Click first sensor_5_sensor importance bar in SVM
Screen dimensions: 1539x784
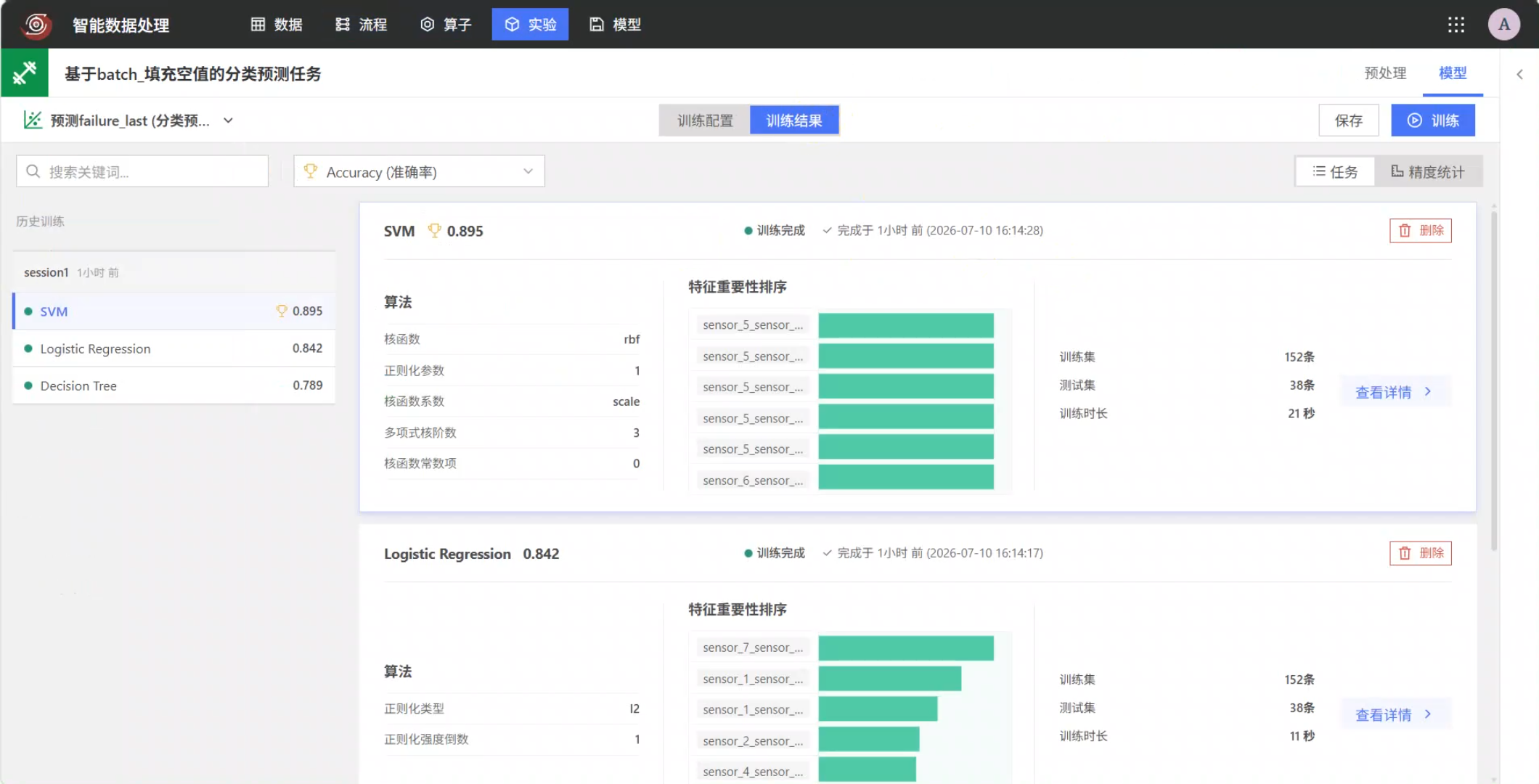(x=905, y=325)
